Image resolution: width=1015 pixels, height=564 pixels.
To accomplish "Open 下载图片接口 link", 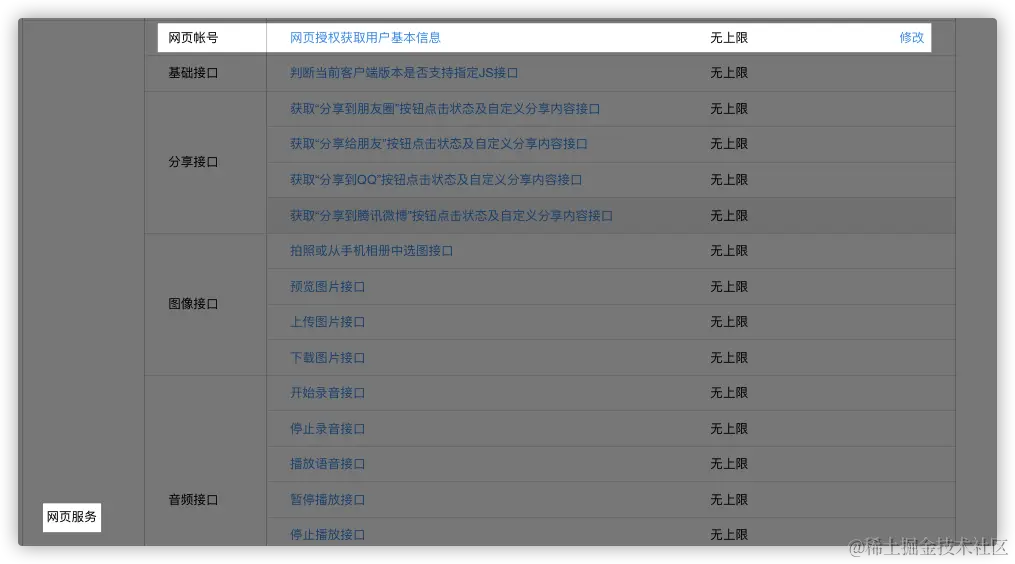I will click(x=328, y=357).
